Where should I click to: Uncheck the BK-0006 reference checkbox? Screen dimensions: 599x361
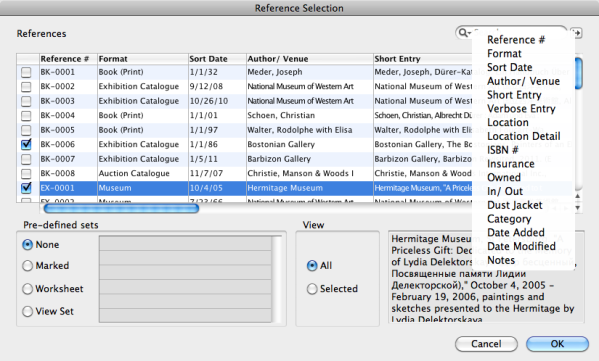(26, 144)
